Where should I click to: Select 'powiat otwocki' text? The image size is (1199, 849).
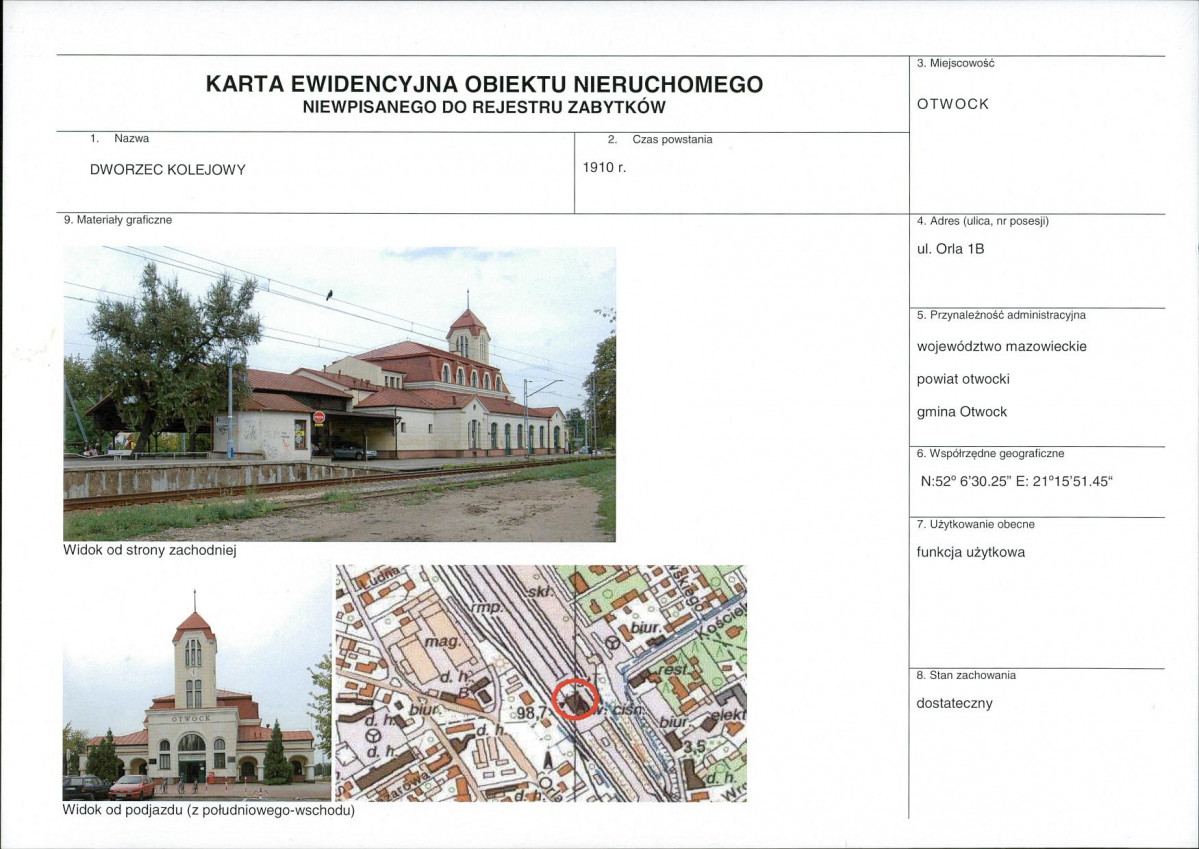click(963, 379)
